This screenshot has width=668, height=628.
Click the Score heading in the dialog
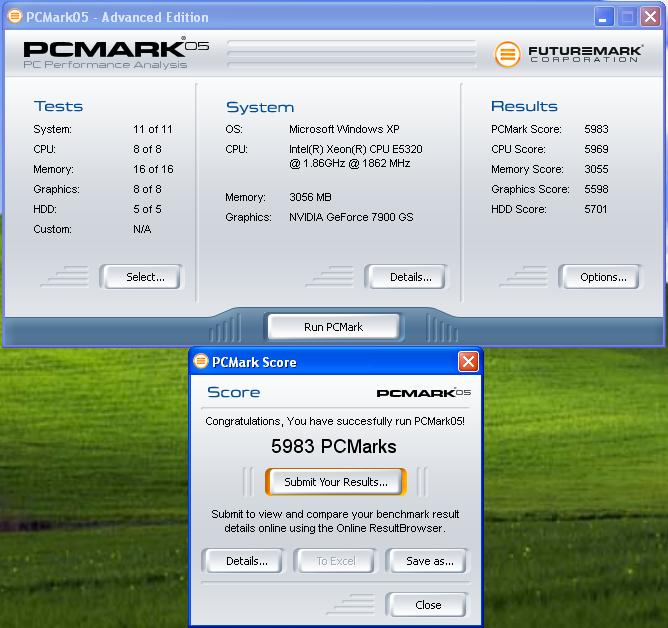point(233,392)
